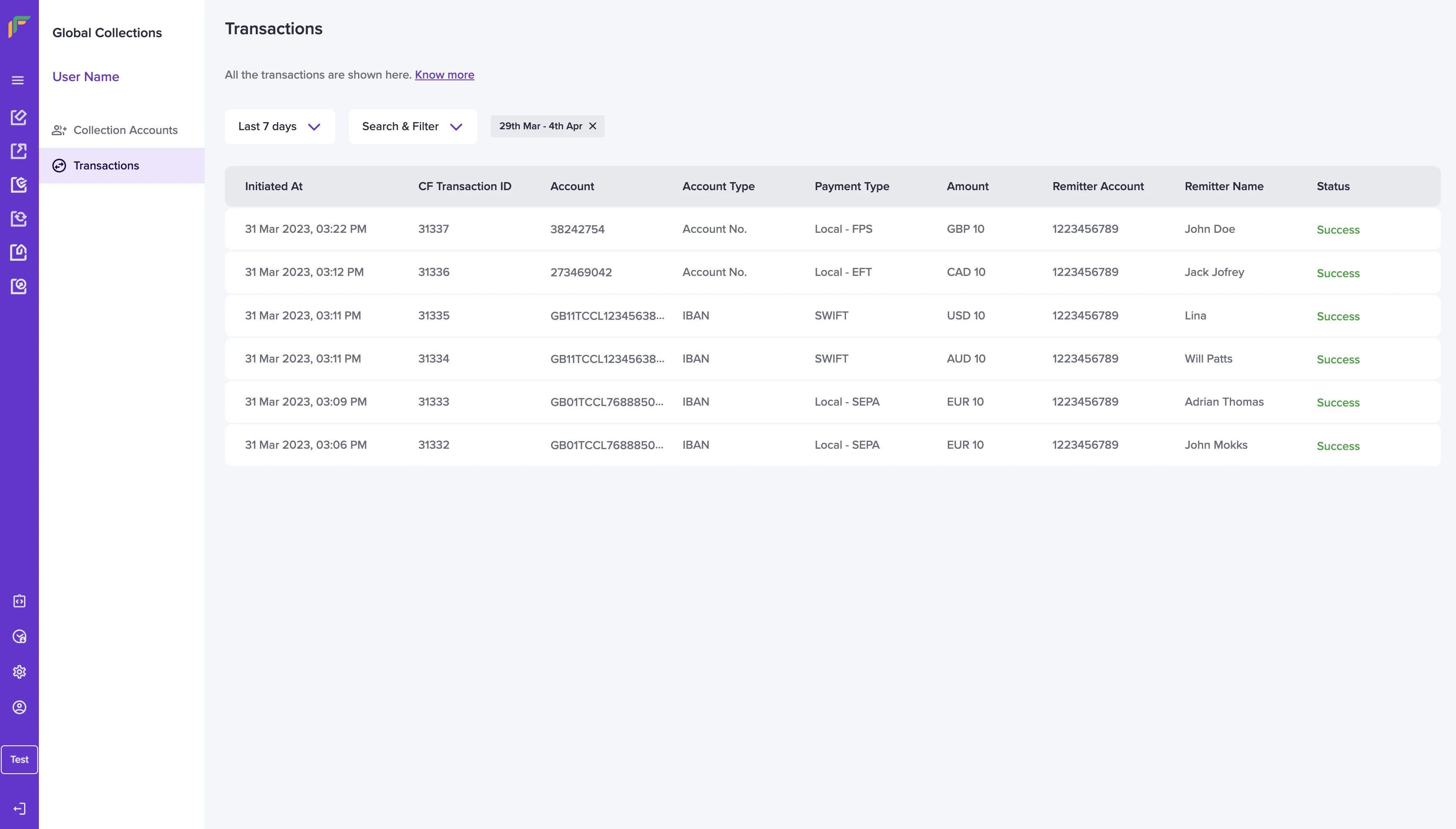The width and height of the screenshot is (1456, 829).
Task: Open Collection Accounts menu item
Action: pyautogui.click(x=125, y=131)
